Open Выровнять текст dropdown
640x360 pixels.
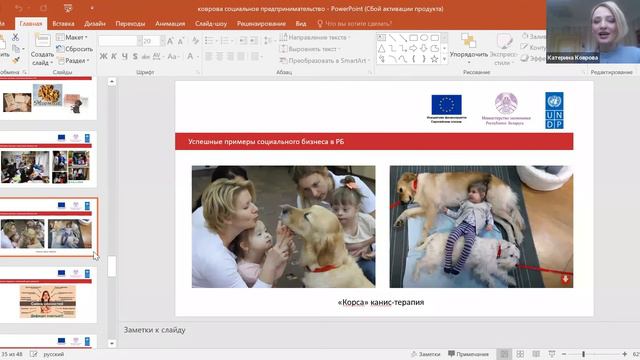click(x=310, y=49)
